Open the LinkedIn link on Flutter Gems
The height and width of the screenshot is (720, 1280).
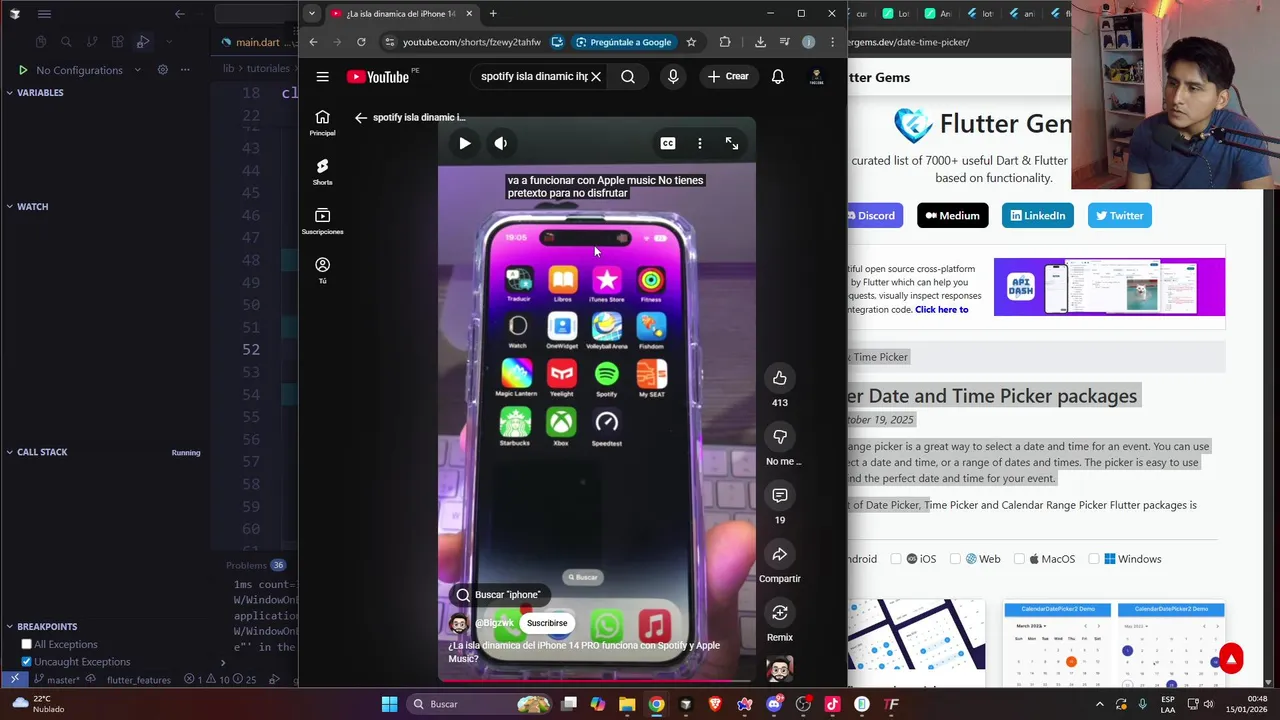(1037, 216)
